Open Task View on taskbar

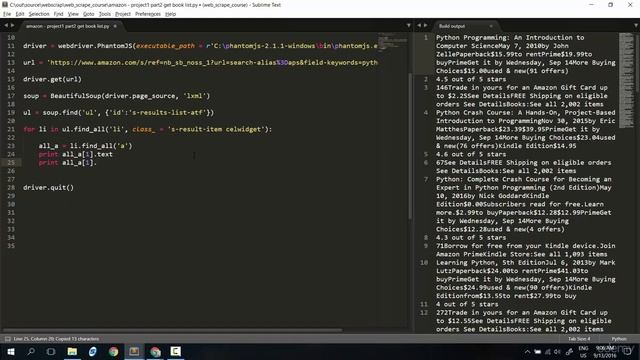coord(51,351)
